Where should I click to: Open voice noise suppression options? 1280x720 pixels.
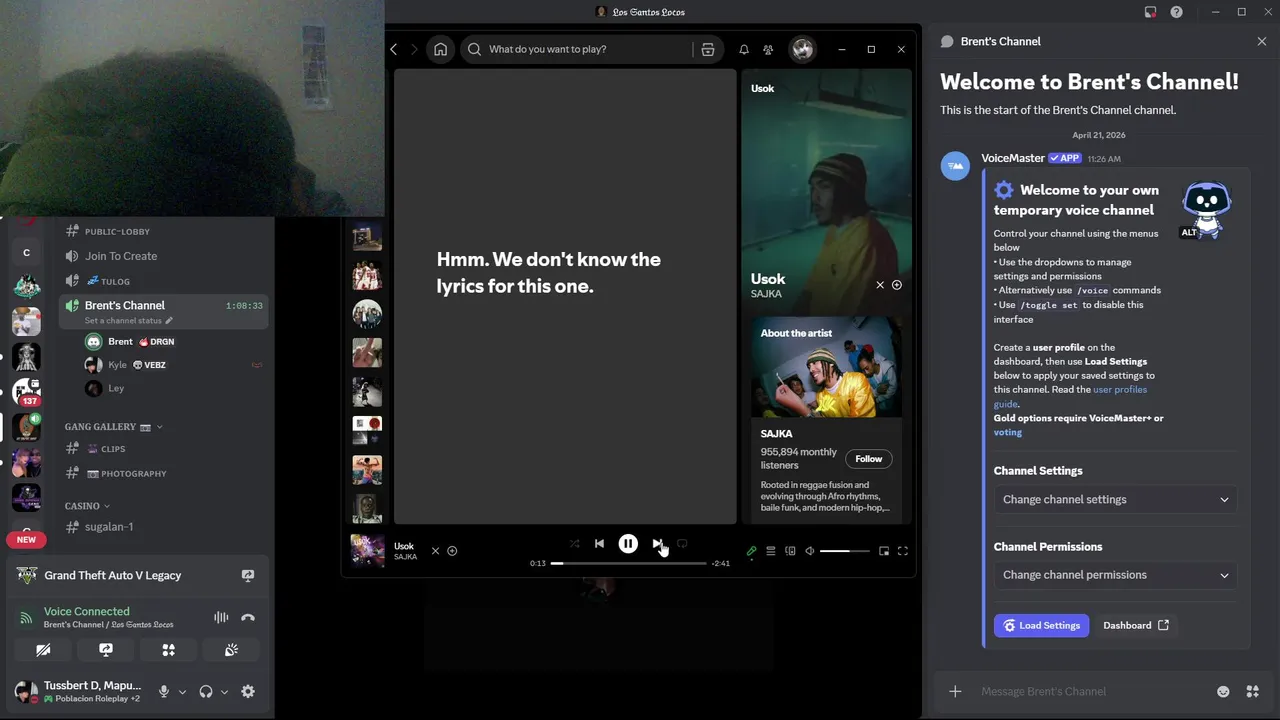(221, 618)
